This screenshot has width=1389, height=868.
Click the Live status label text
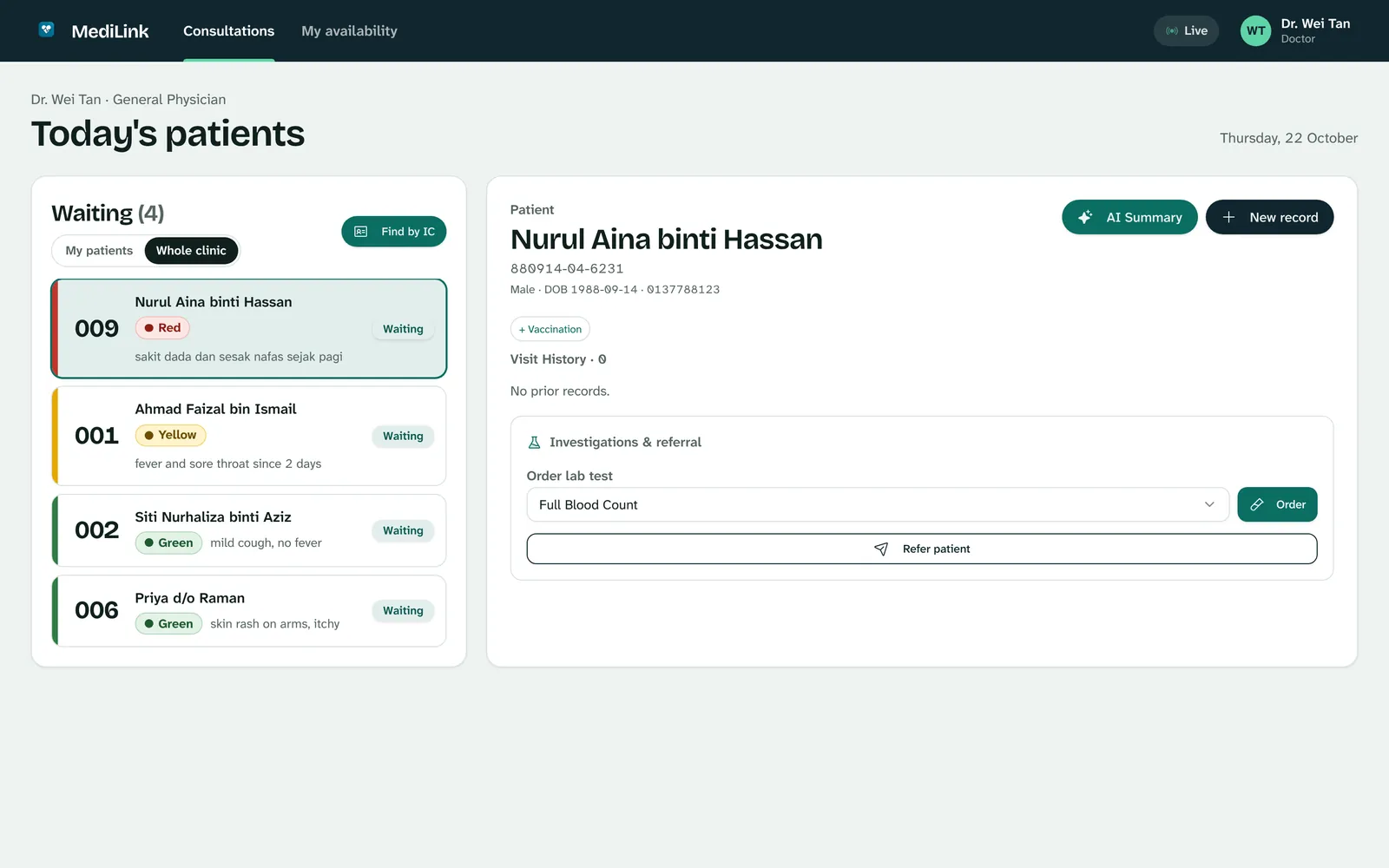[1195, 30]
